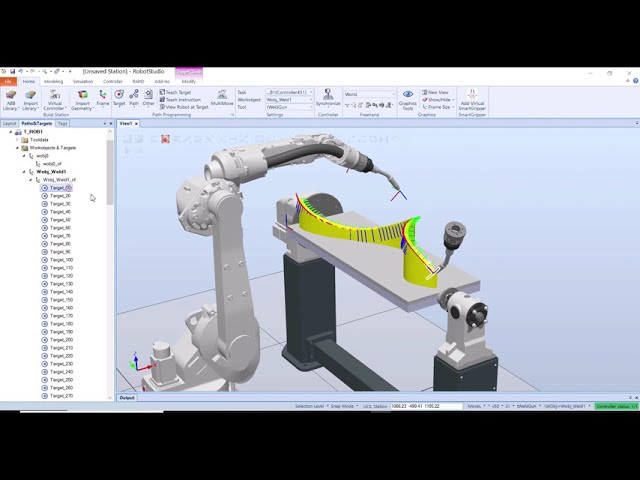Switch to the Layout panel tab

coord(9,123)
